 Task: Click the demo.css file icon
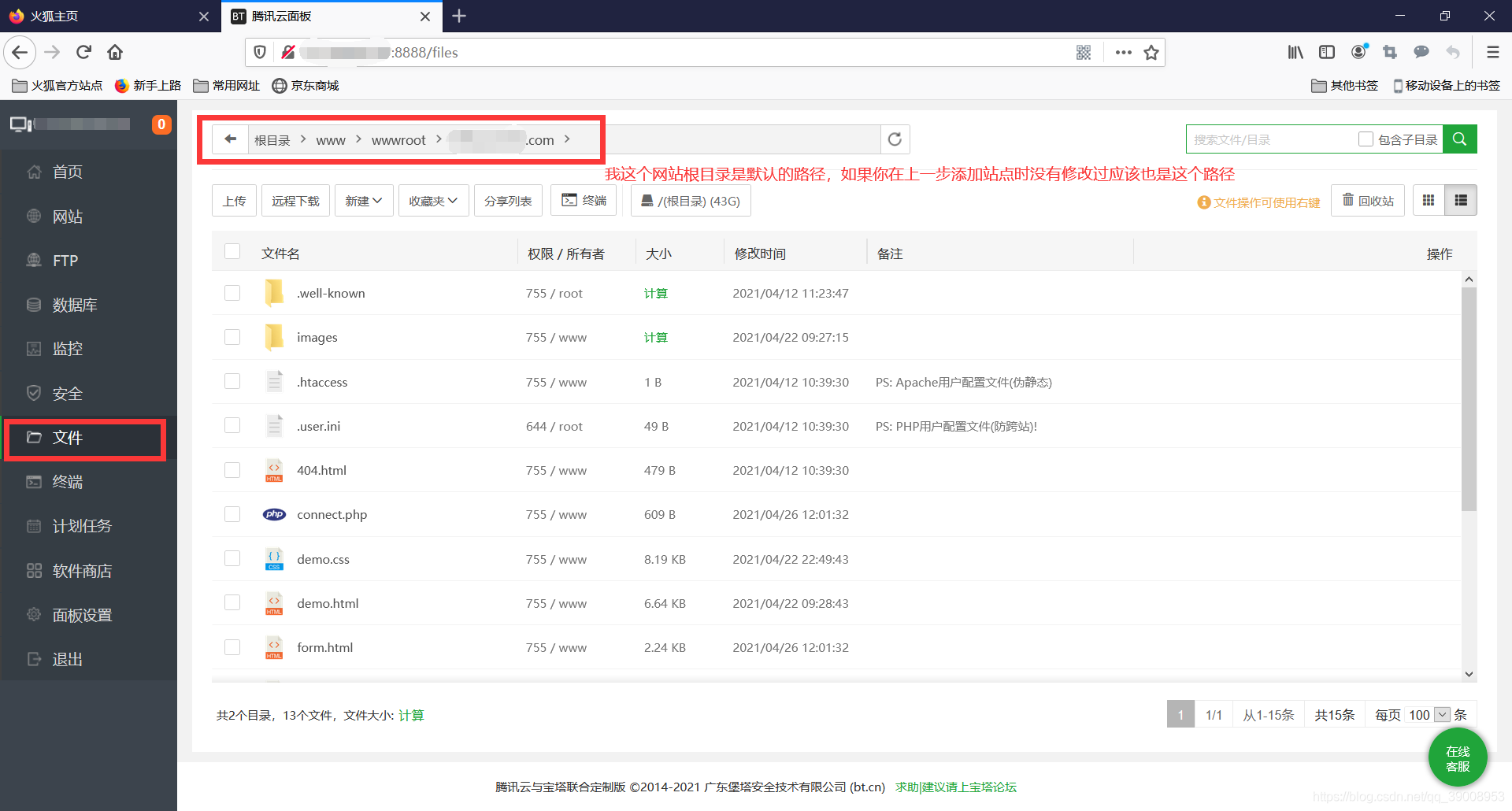274,559
